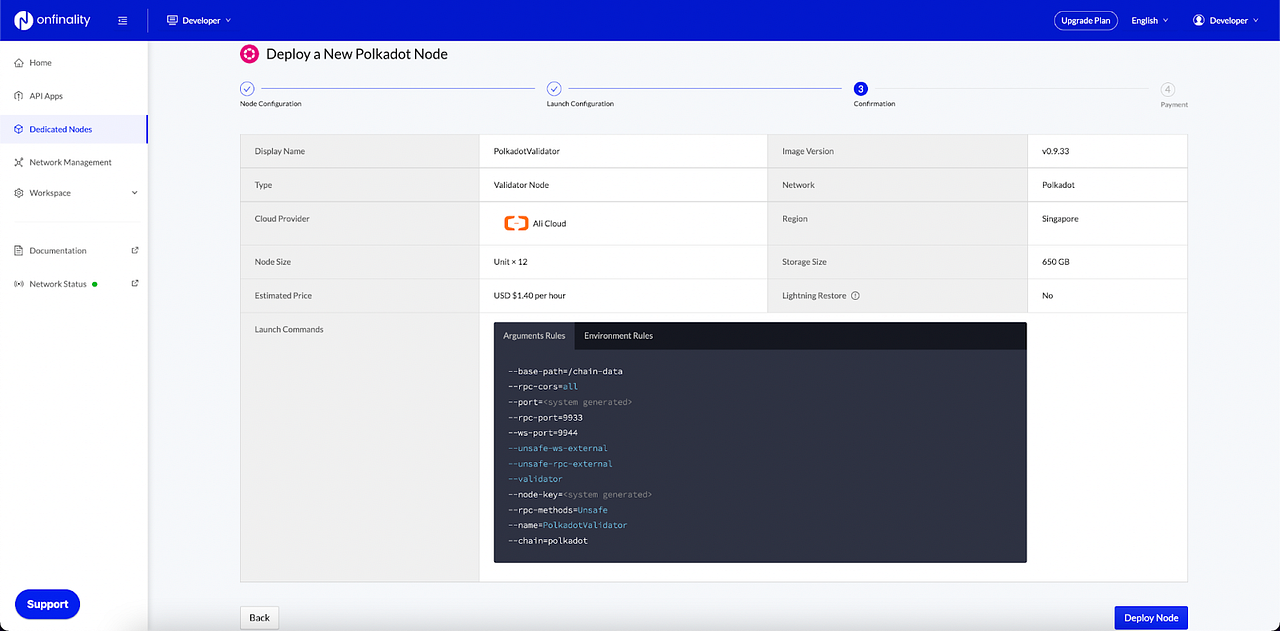Click the --ws-port=9944 argument line
The height and width of the screenshot is (631, 1280).
pyautogui.click(x=543, y=433)
